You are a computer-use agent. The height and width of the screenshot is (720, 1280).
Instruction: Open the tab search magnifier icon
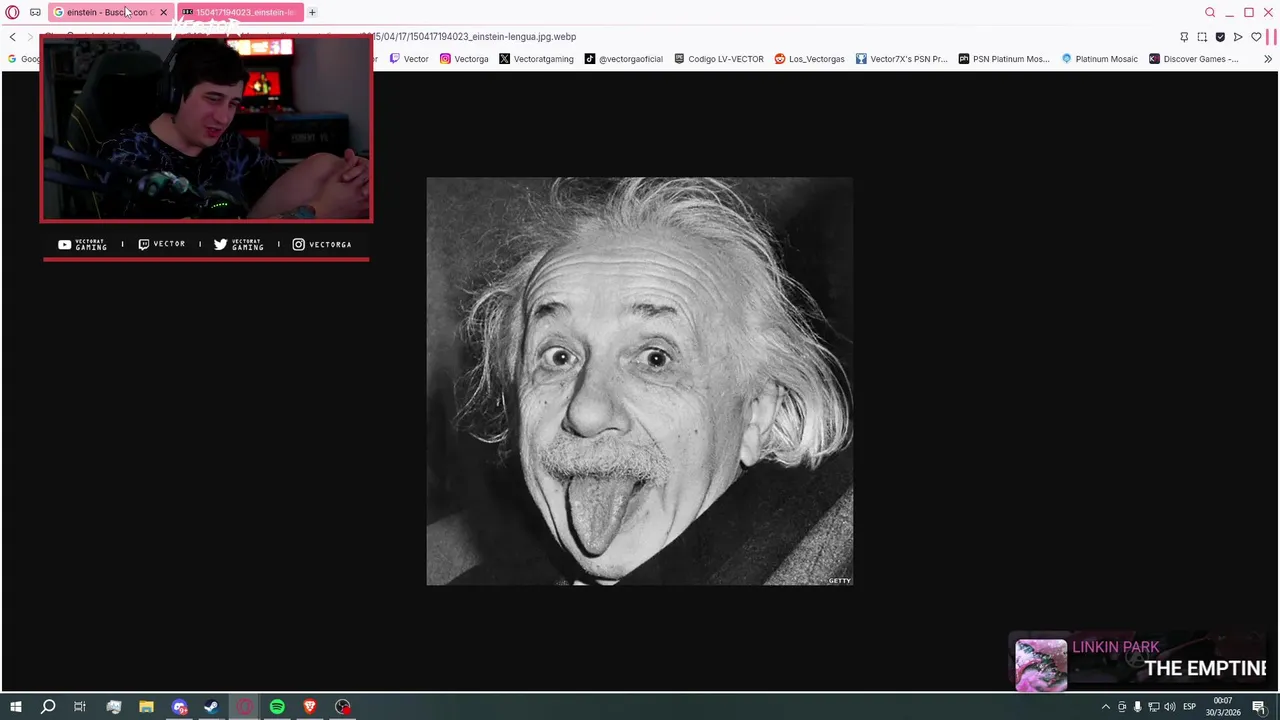pyautogui.click(x=1210, y=12)
